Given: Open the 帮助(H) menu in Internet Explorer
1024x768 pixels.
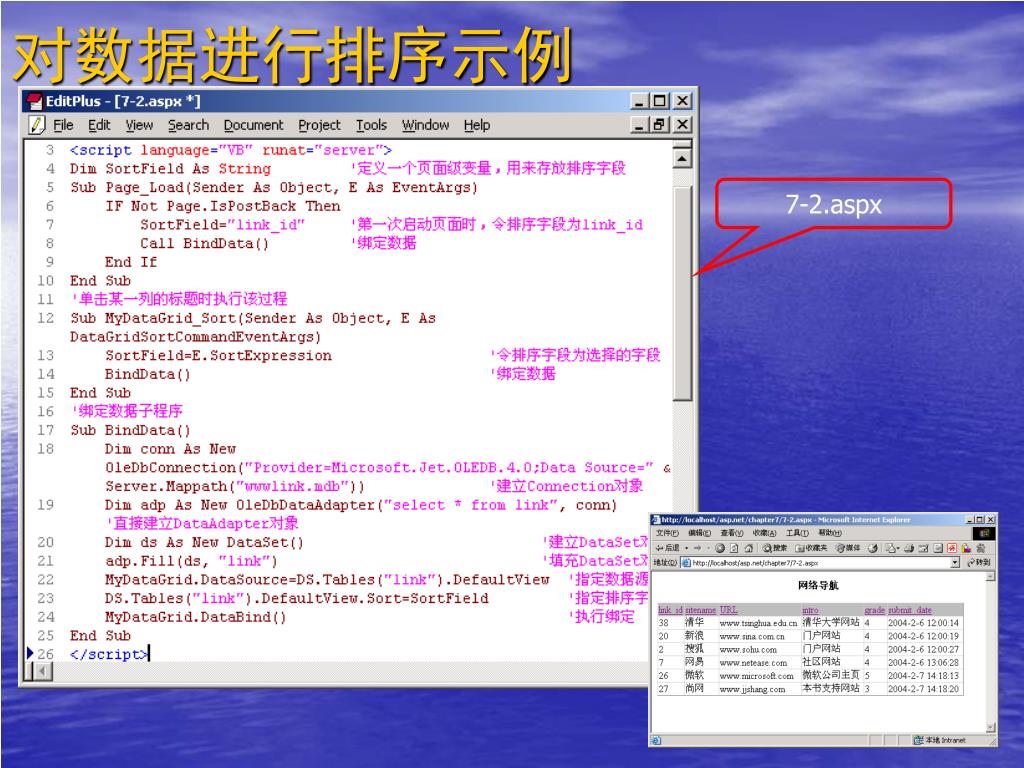Looking at the screenshot, I should (x=830, y=533).
